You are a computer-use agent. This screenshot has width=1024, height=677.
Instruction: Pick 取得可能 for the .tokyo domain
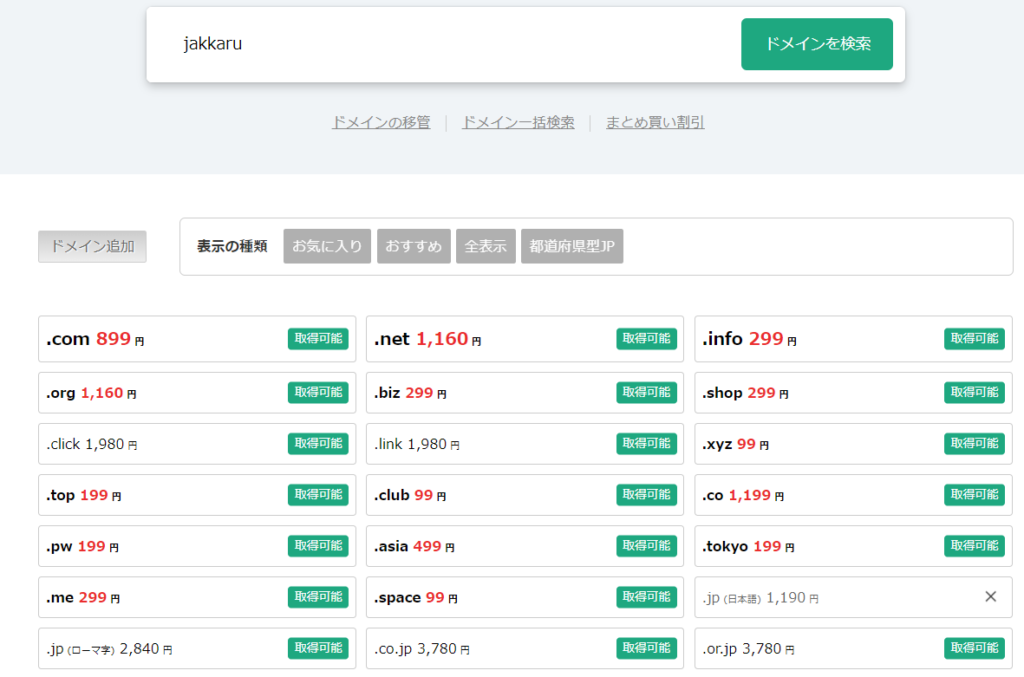974,546
